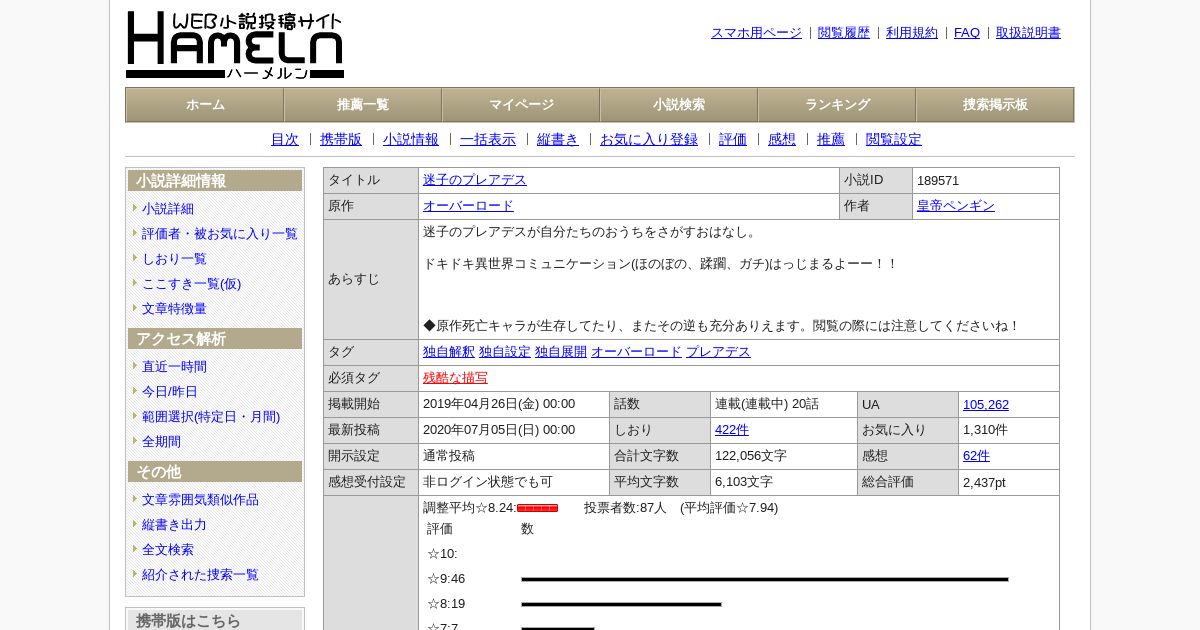Open 小説情報 sub-navigation link

pyautogui.click(x=411, y=140)
